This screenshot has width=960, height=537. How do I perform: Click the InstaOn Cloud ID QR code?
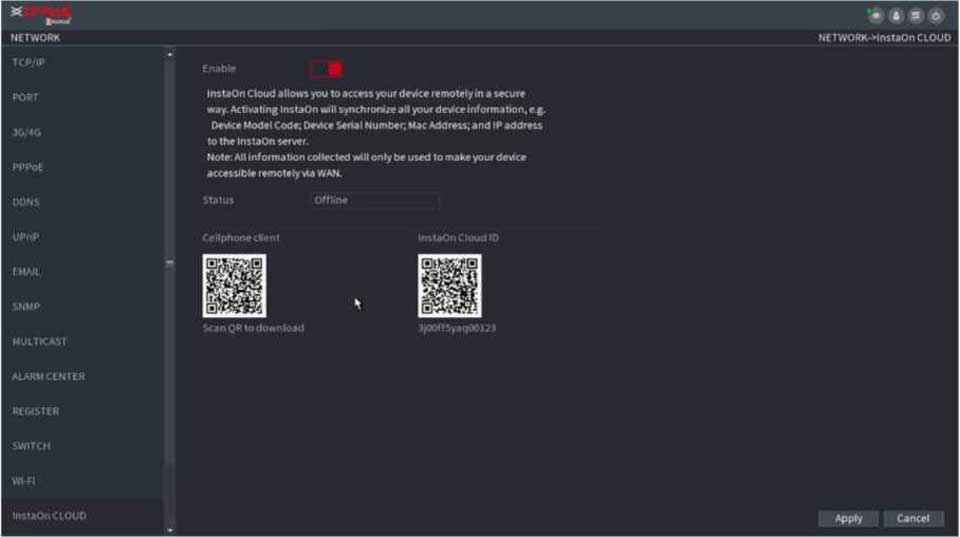[x=449, y=286]
